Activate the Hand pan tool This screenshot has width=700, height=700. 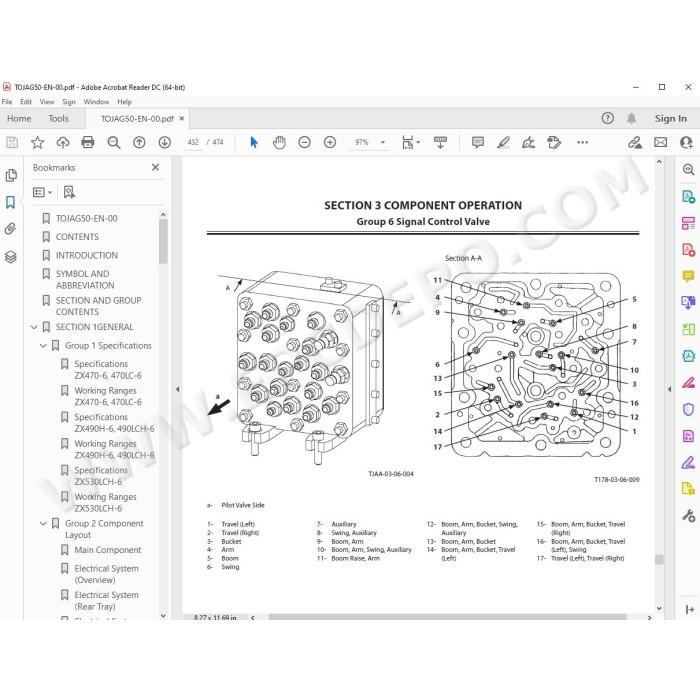(279, 142)
